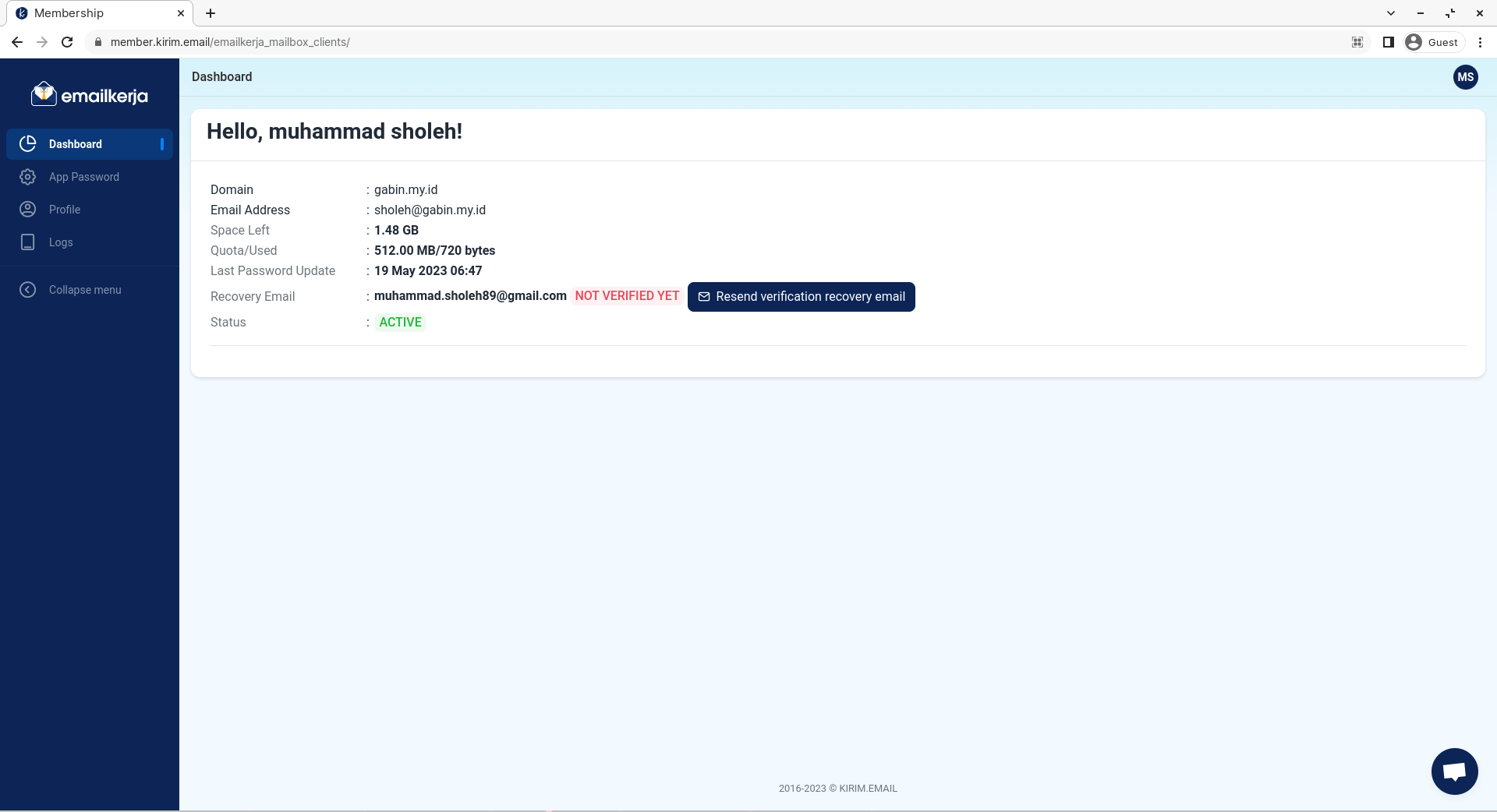Viewport: 1497px width, 812px height.
Task: Go back to the previous page
Action: [x=17, y=42]
